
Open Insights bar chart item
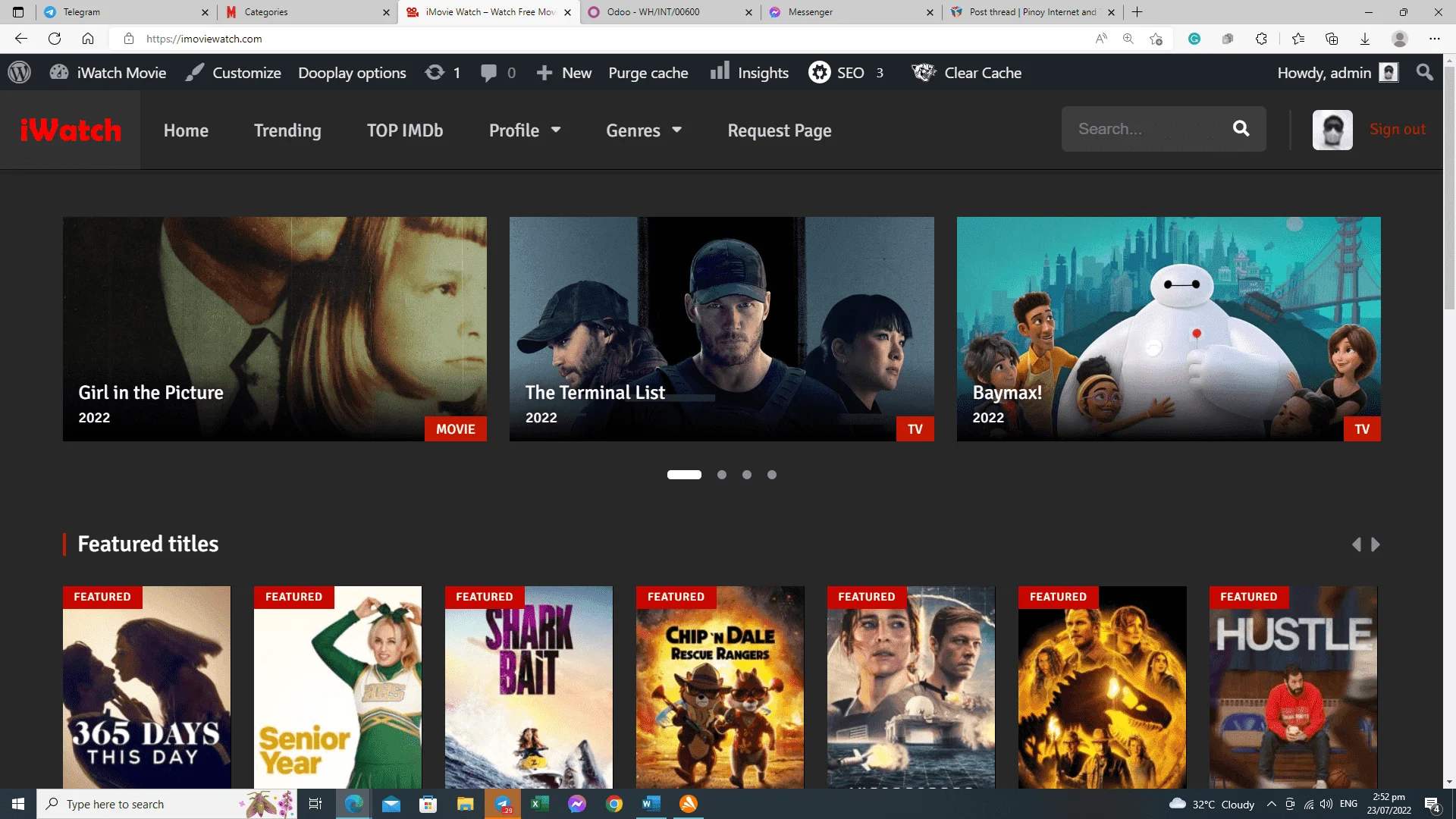(x=749, y=73)
